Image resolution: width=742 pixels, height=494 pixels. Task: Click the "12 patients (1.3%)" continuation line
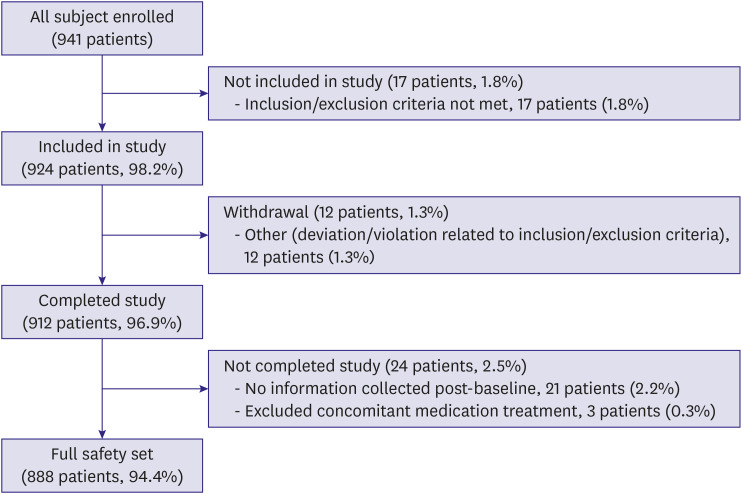309,258
